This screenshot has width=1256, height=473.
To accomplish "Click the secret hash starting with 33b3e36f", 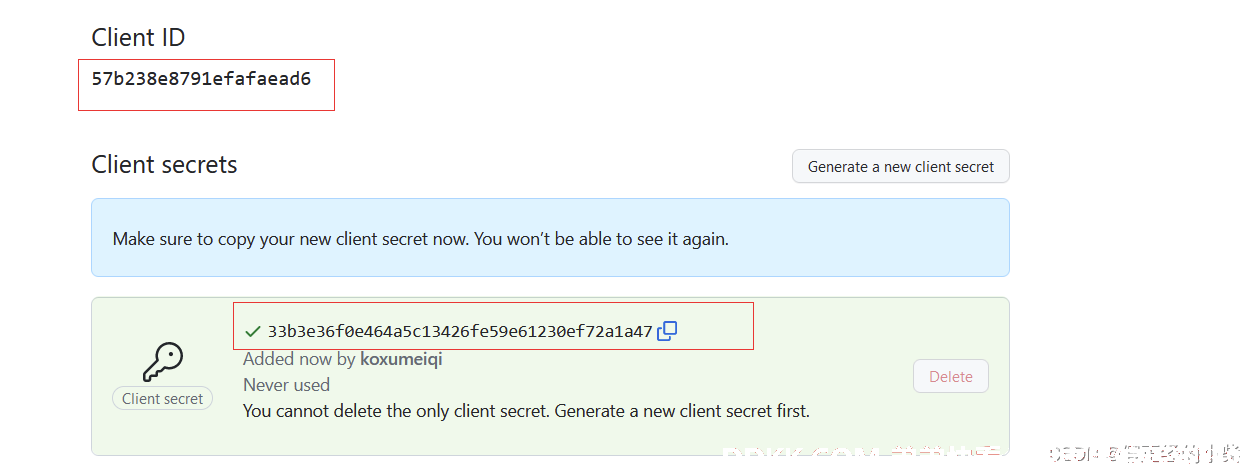I will click(459, 331).
